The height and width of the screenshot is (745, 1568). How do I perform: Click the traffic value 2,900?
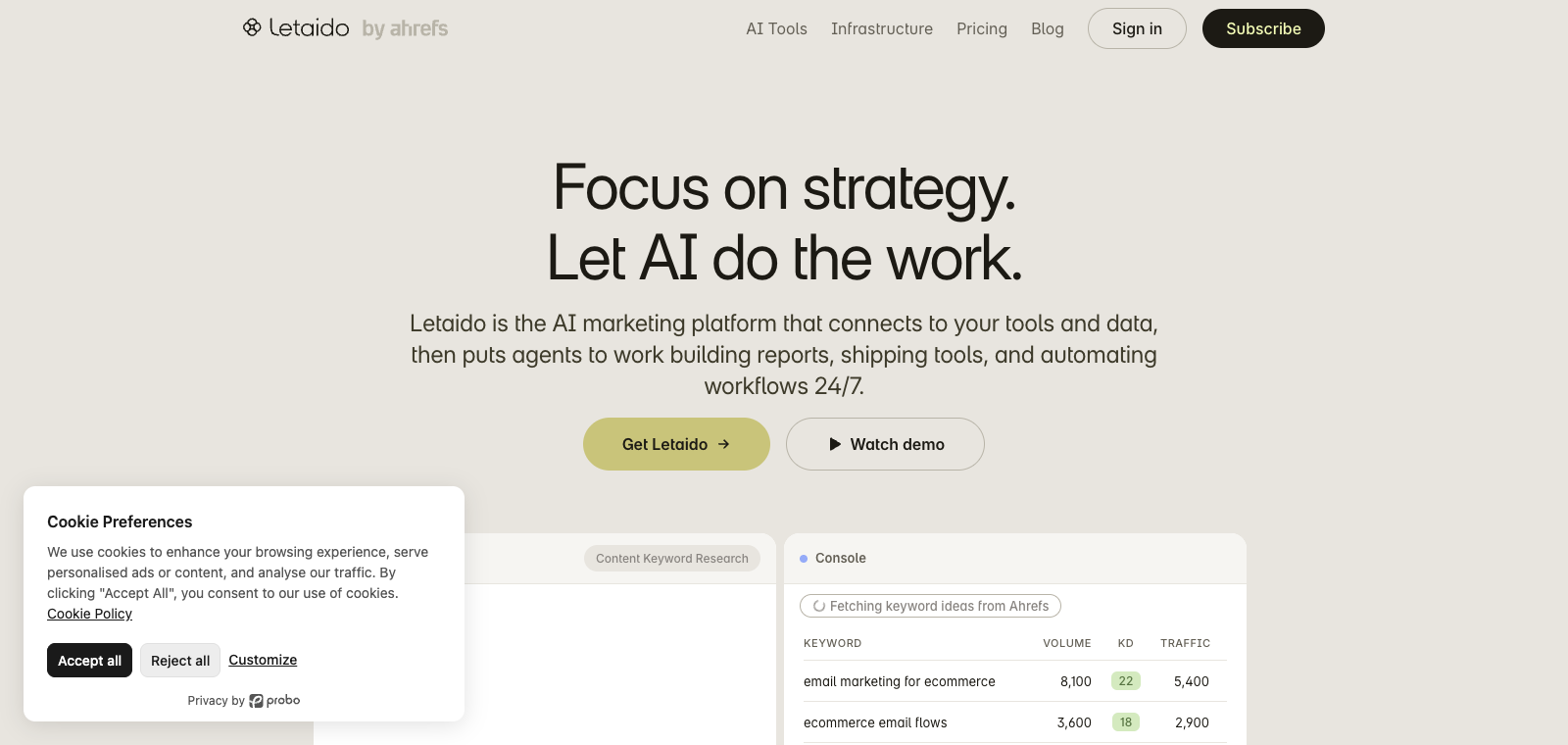(1192, 722)
